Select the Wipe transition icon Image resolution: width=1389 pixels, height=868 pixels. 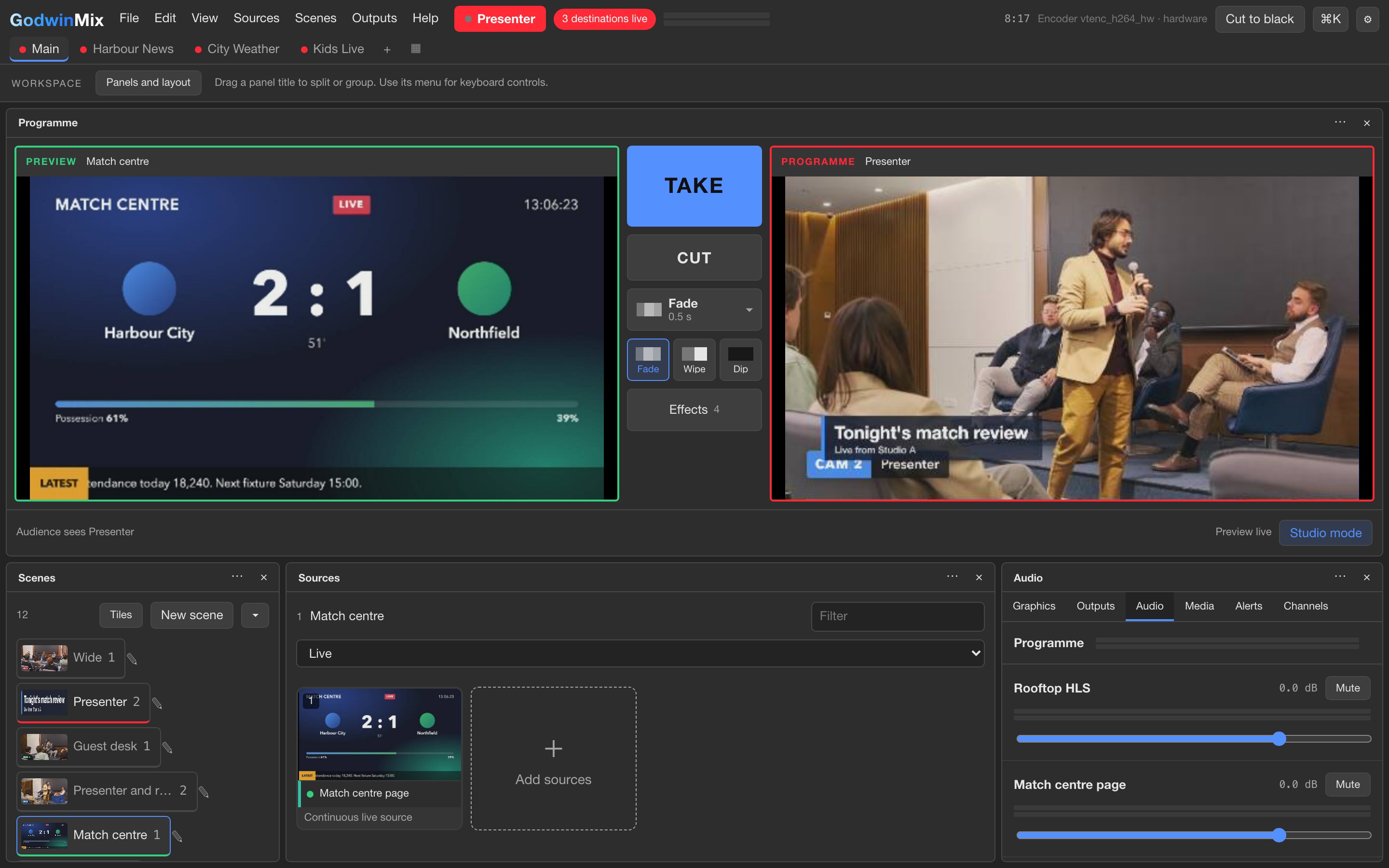pyautogui.click(x=694, y=360)
